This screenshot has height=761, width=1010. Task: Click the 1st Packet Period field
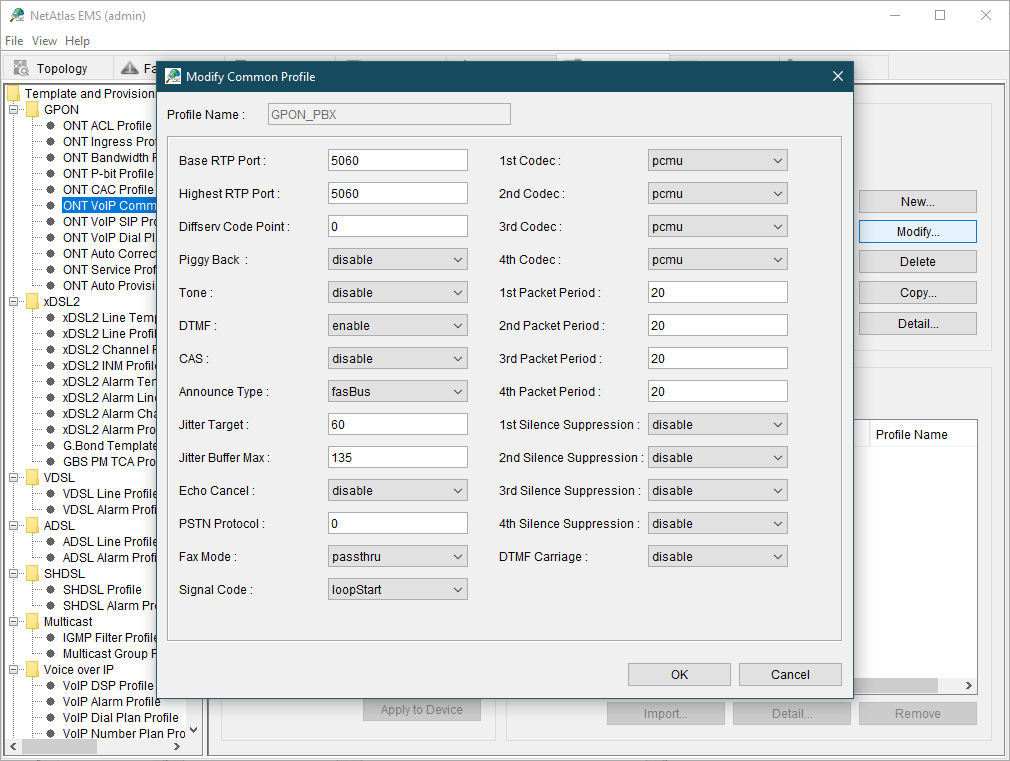coord(718,293)
